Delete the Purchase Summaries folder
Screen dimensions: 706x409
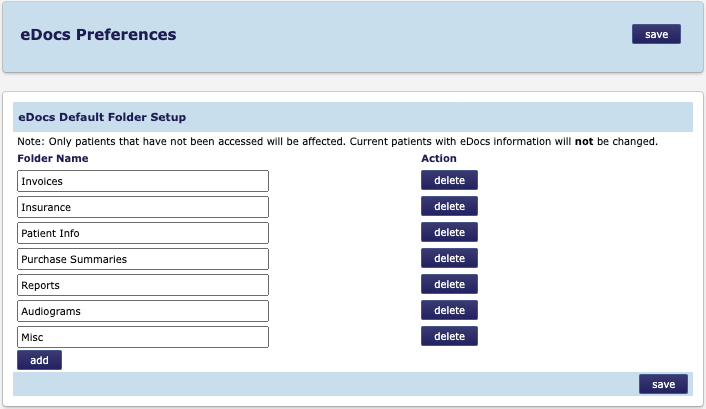pos(449,259)
